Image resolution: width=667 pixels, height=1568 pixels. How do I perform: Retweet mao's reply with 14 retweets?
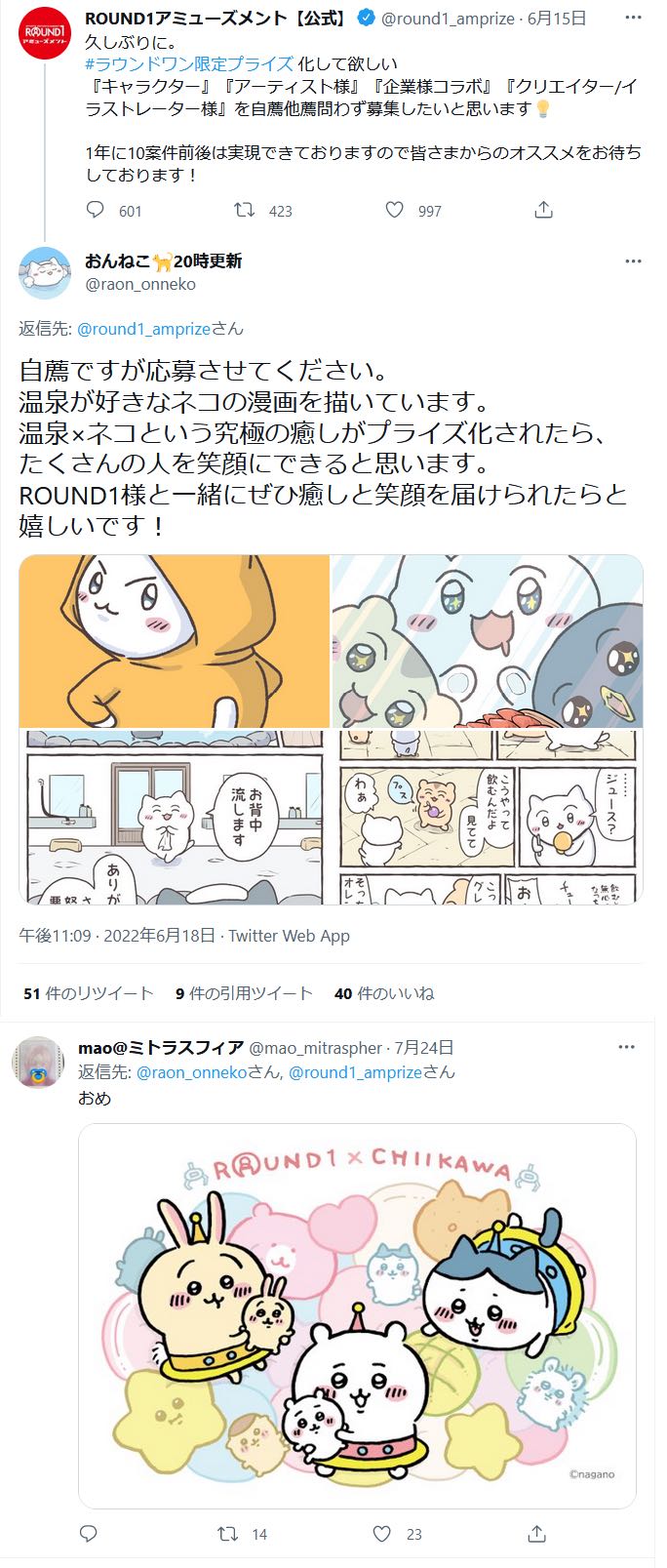pos(228,1533)
